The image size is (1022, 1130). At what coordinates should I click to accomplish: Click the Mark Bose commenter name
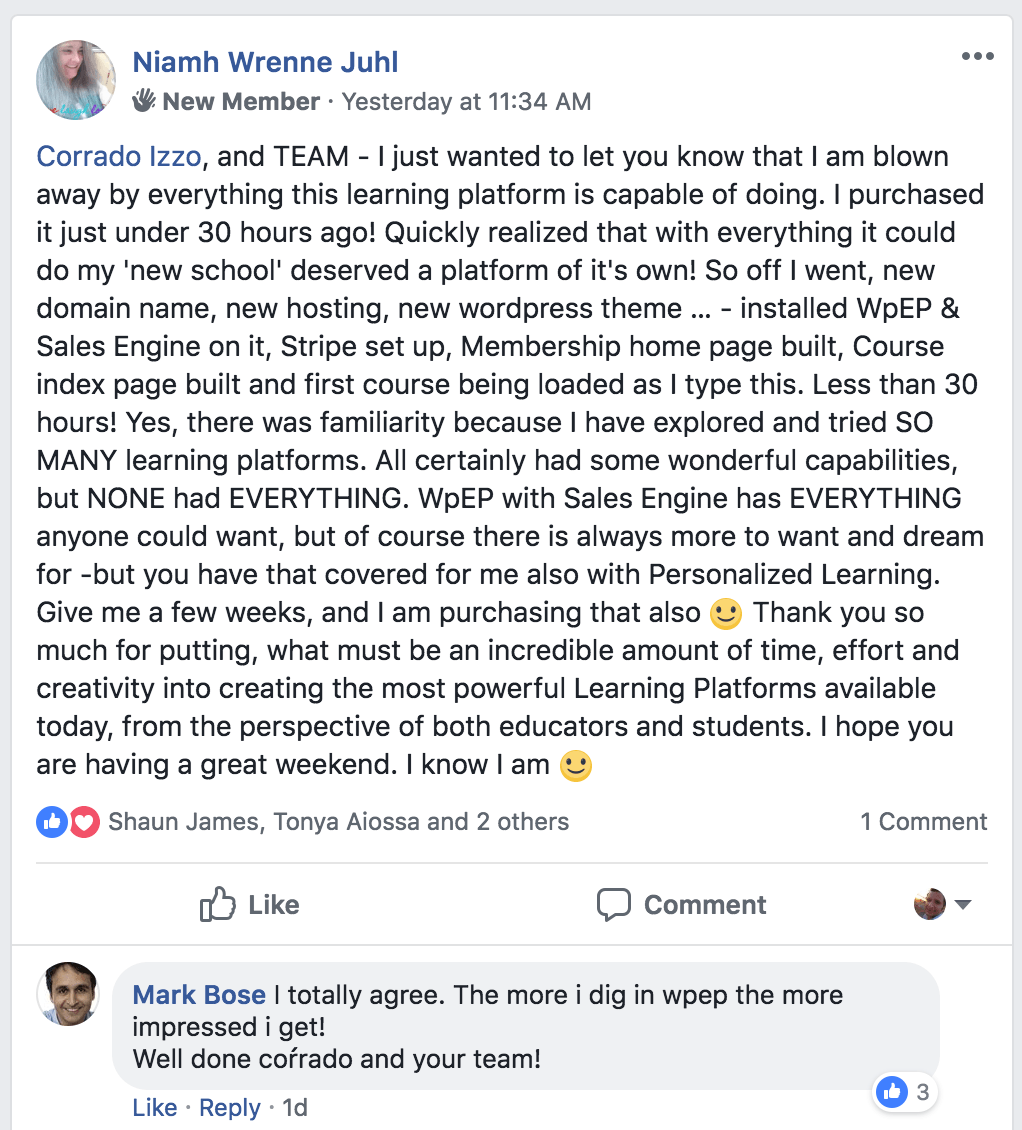(199, 995)
